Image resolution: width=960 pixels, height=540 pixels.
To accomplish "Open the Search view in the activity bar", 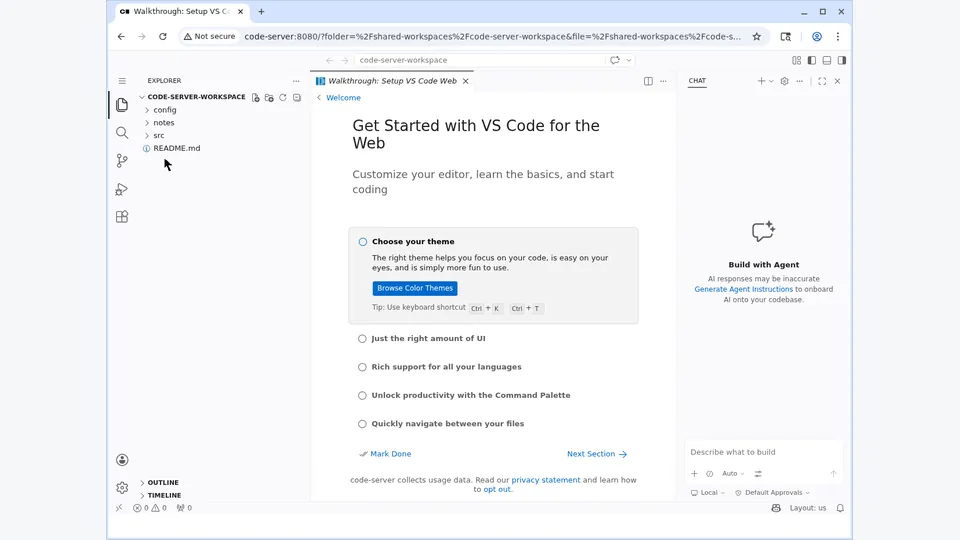I will coord(122,133).
